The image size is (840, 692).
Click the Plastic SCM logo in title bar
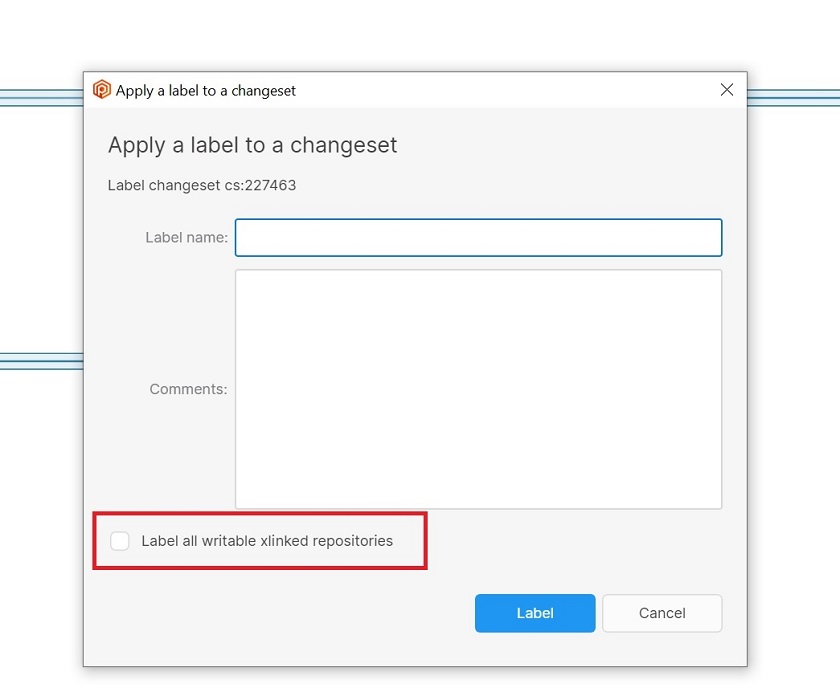point(102,90)
